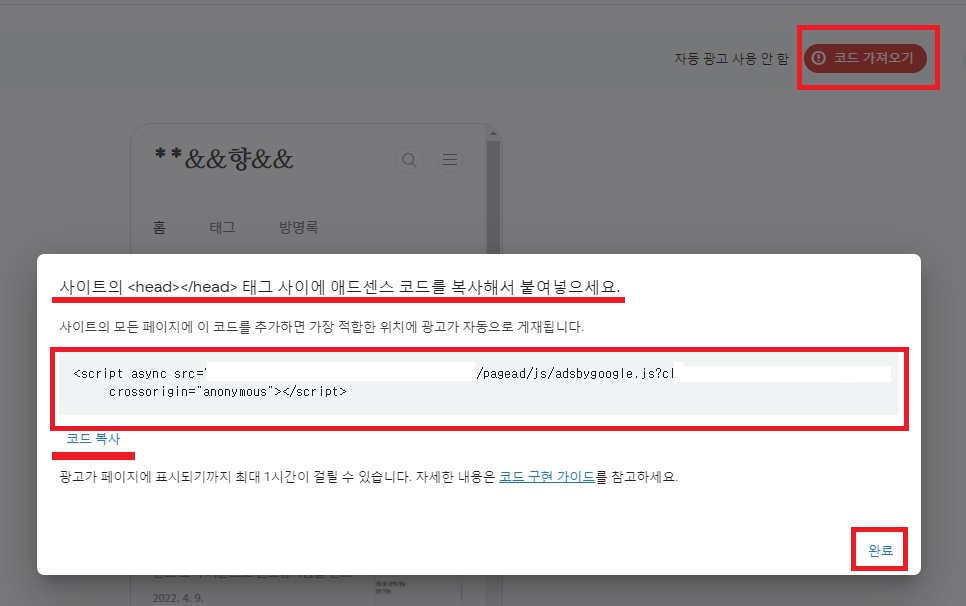Click the scroll-up arrow of preview scrollbar
966x606 pixels.
[x=493, y=133]
